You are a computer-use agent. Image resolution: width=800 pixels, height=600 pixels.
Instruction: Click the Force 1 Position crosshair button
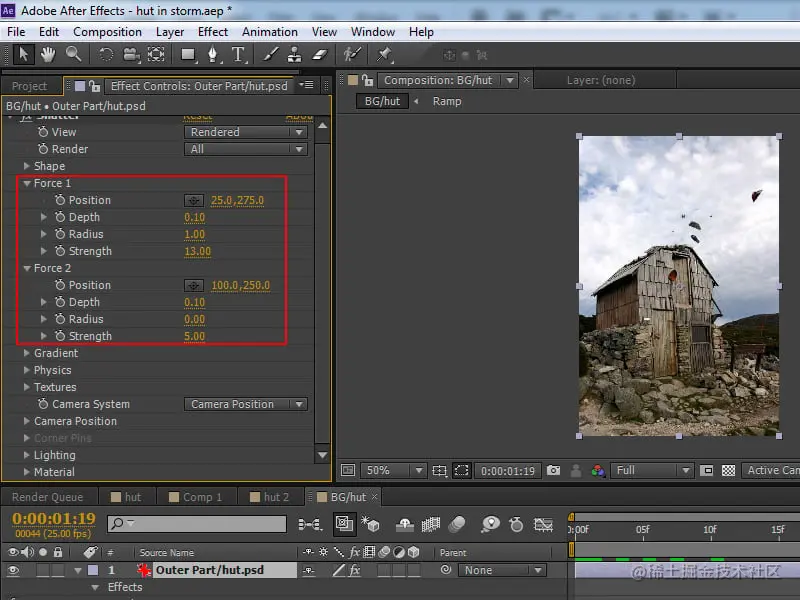coord(194,200)
